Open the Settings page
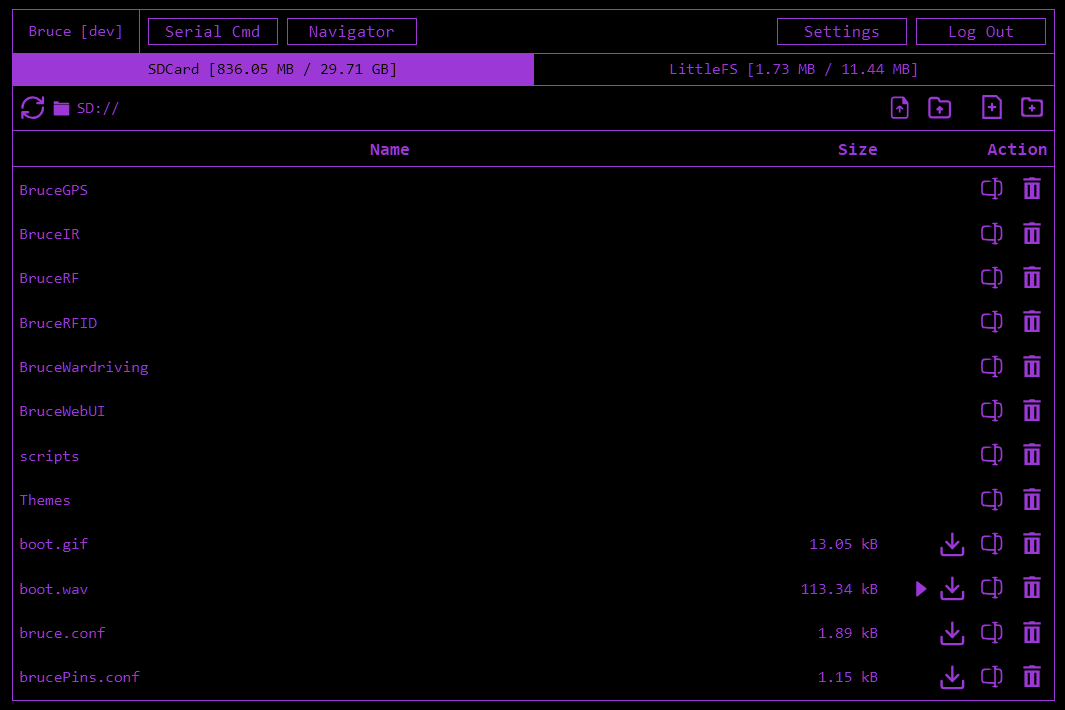The image size is (1065, 710). [841, 32]
